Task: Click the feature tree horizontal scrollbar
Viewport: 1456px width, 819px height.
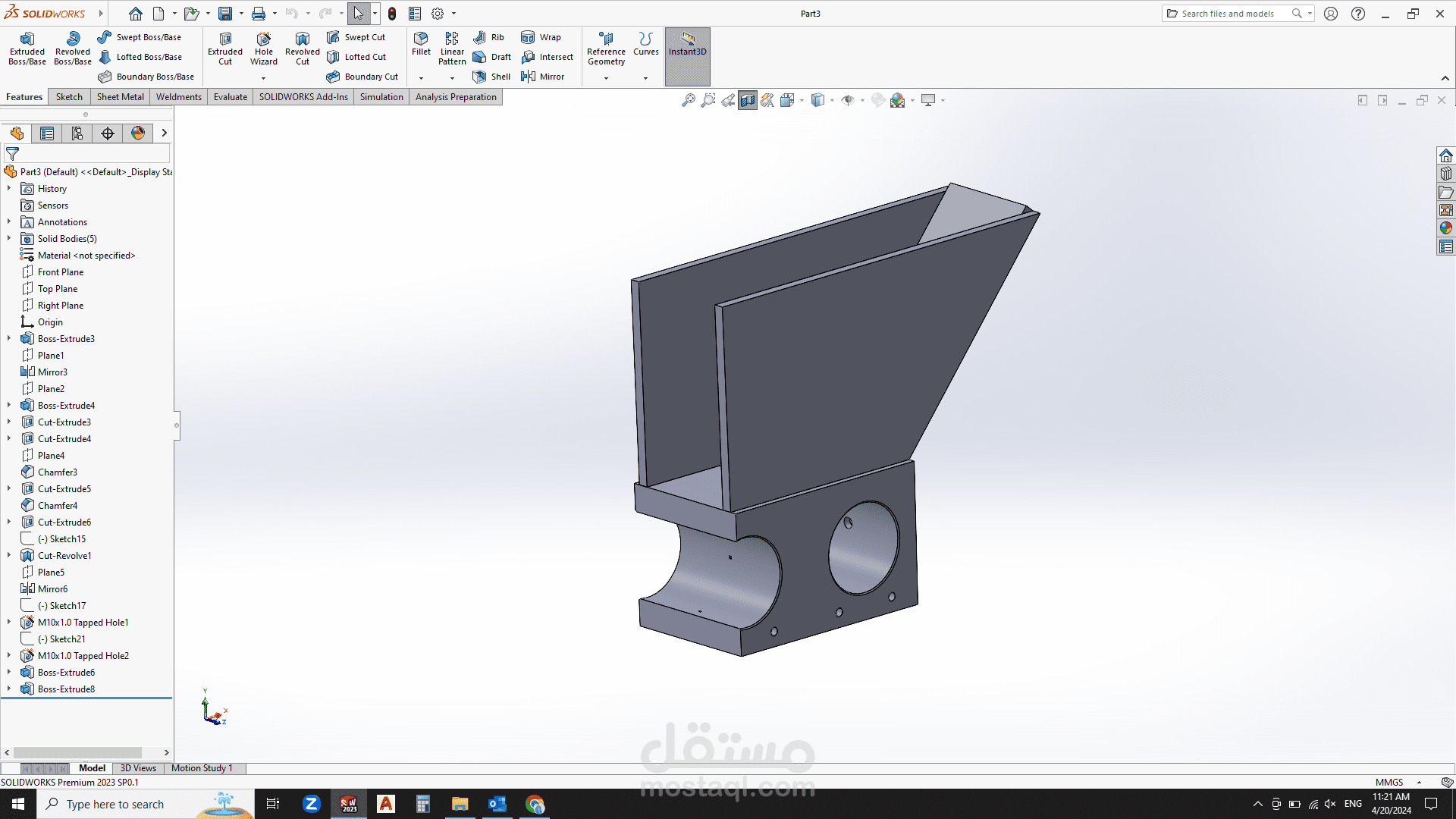Action: click(x=78, y=753)
